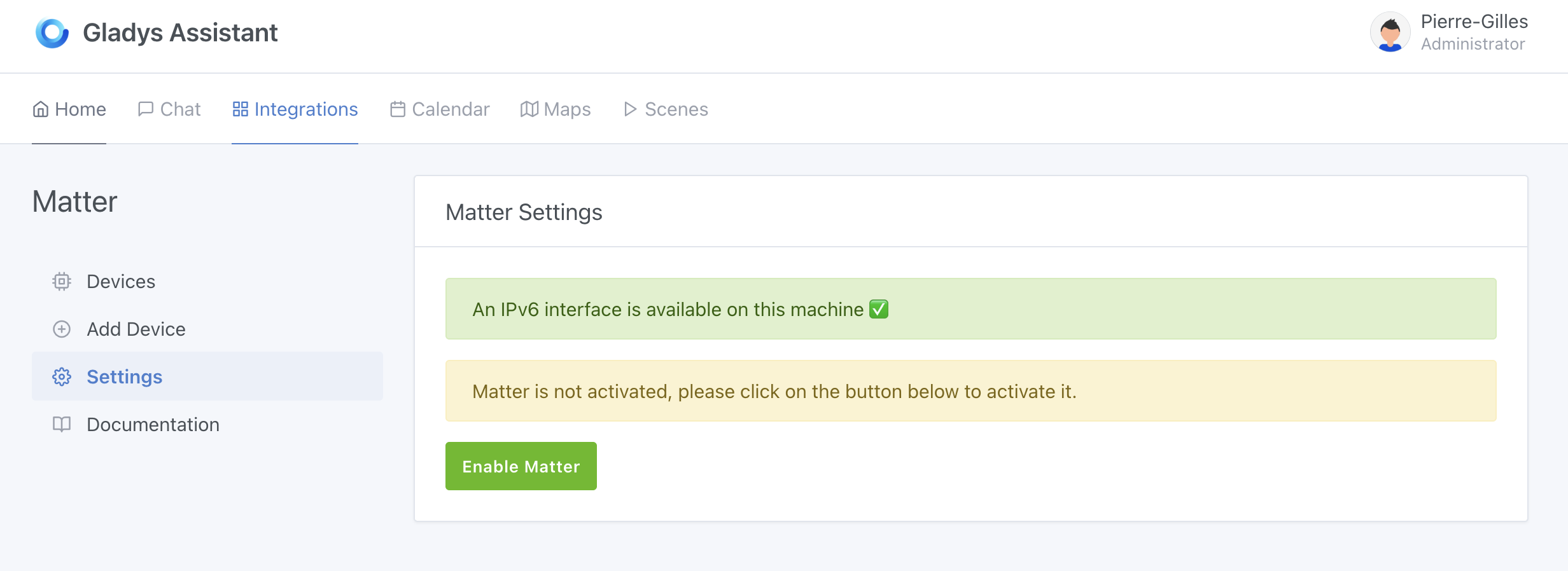Click the Chat speech bubble icon
The height and width of the screenshot is (571, 1568).
point(146,109)
